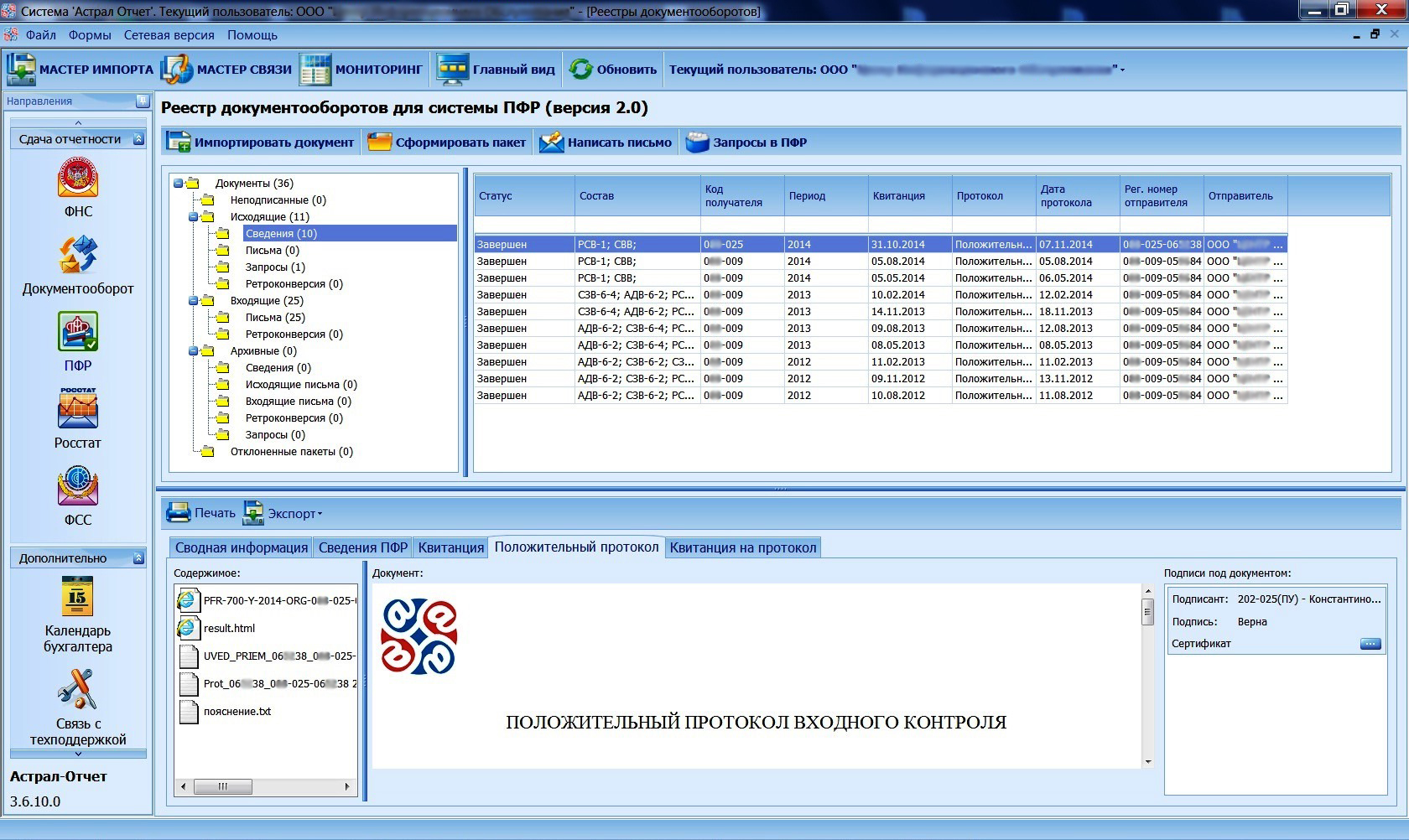Sort by the Период column header
The image size is (1409, 840).
[x=826, y=196]
